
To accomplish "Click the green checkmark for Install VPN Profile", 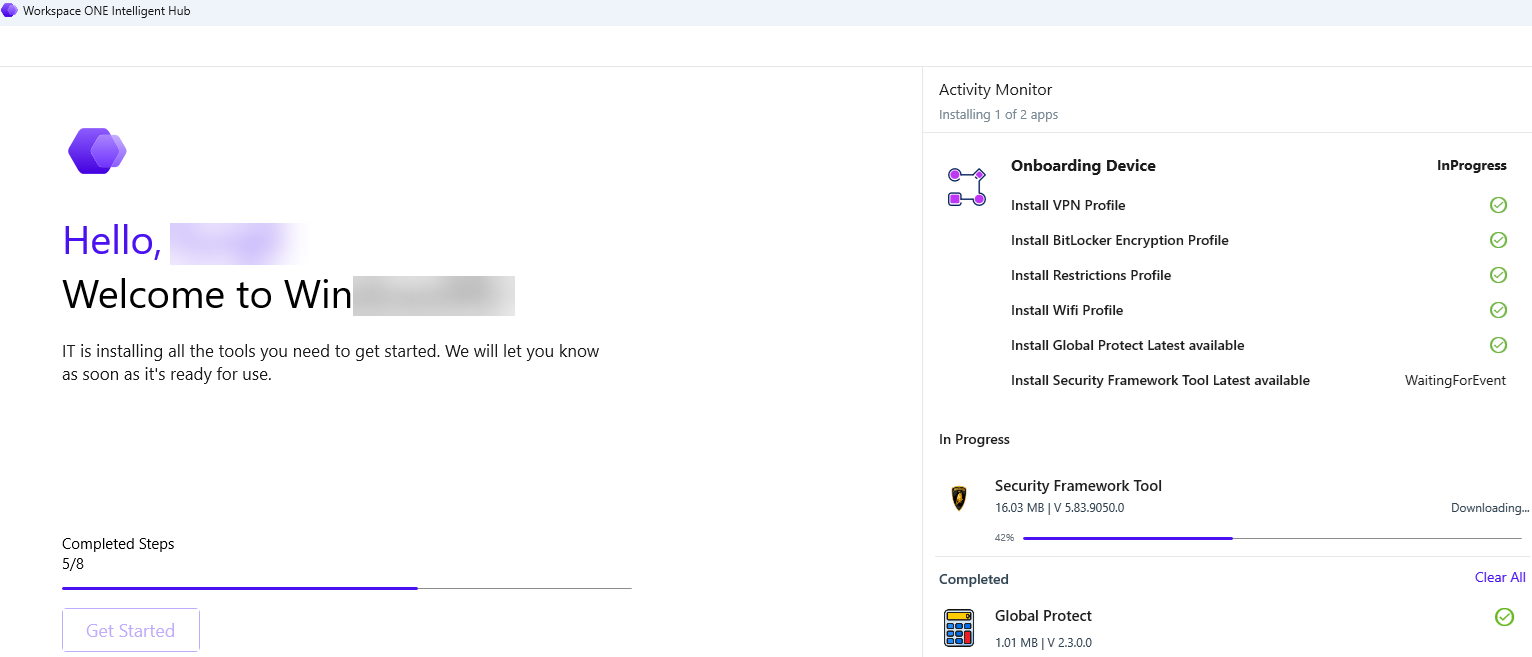I will (x=1498, y=205).
